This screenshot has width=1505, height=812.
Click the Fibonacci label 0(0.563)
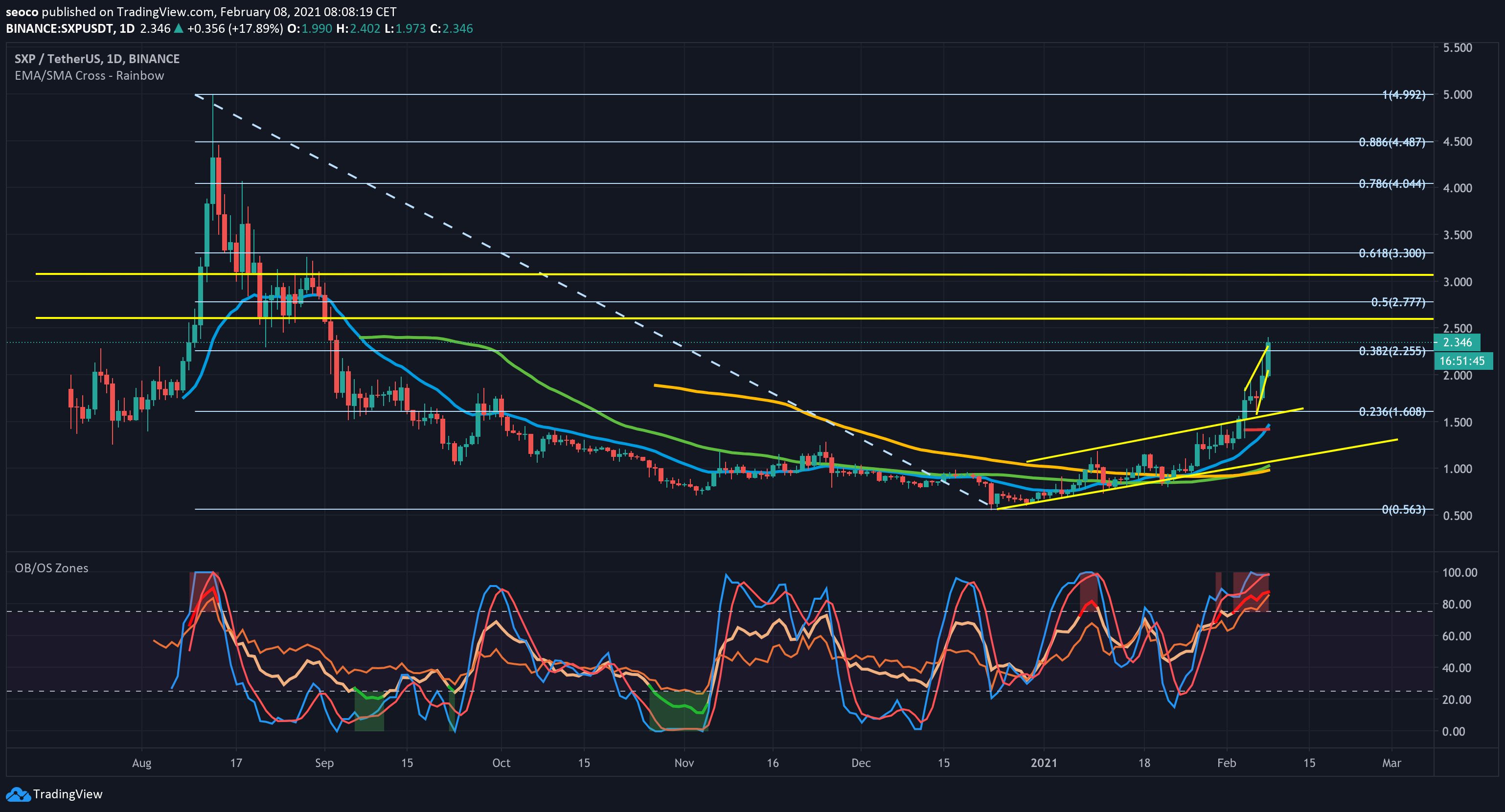[1404, 509]
